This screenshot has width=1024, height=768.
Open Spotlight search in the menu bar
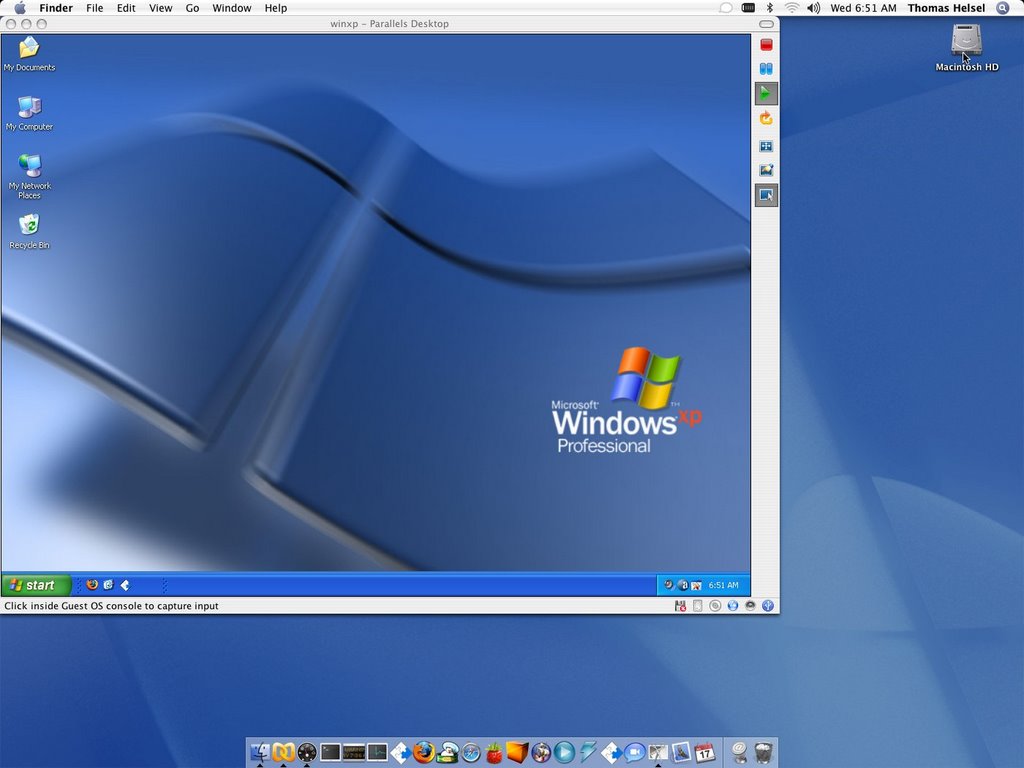coord(1003,8)
